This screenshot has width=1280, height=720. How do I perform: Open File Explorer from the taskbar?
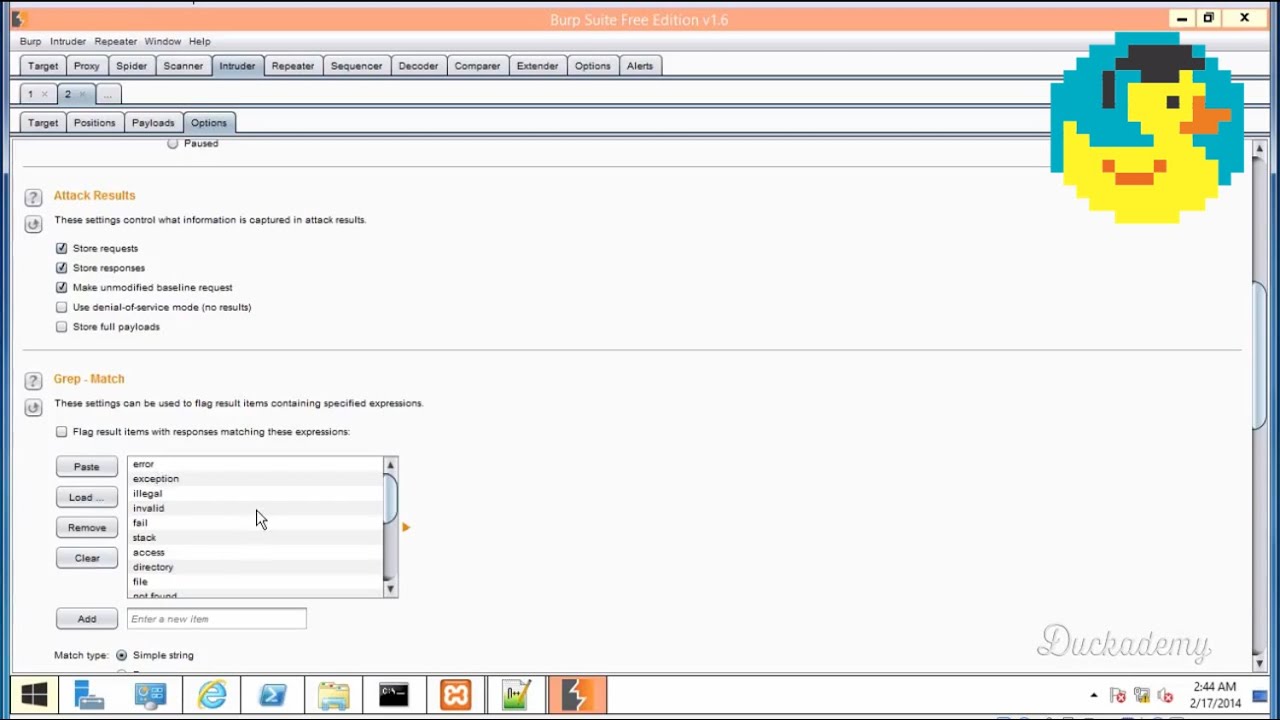point(334,695)
